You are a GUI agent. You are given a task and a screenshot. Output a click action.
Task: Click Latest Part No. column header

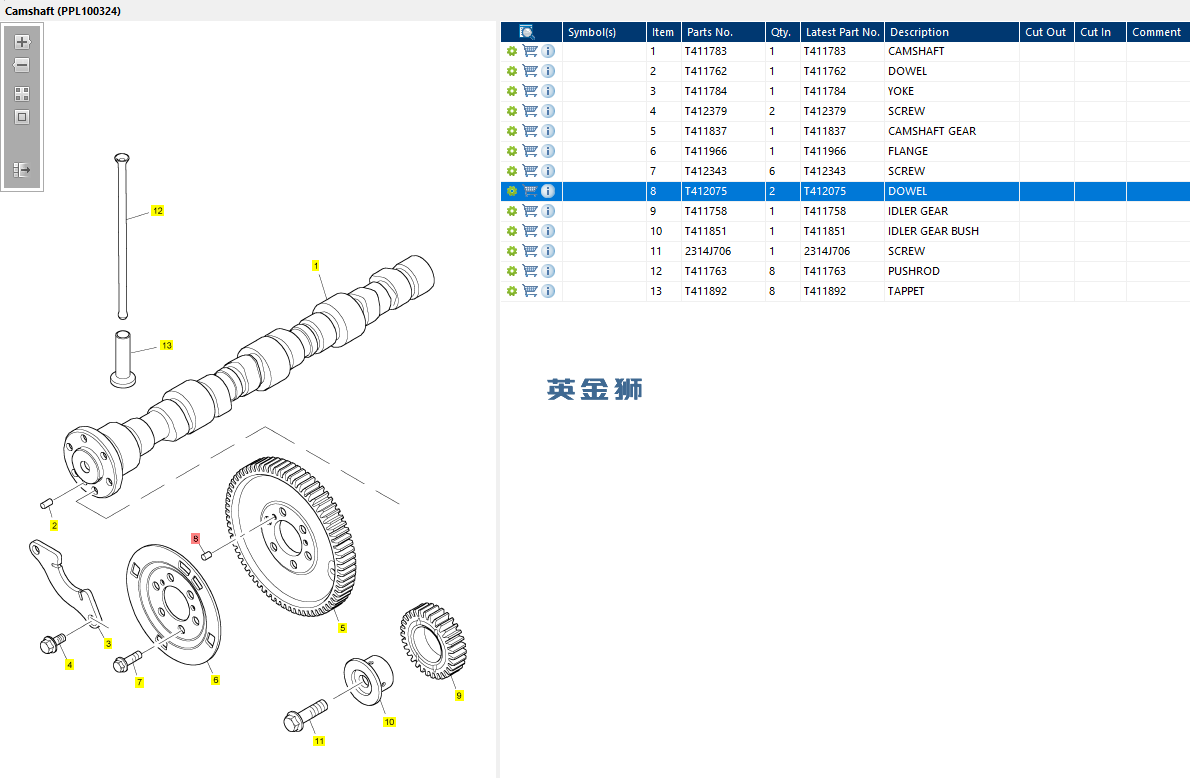tap(842, 32)
